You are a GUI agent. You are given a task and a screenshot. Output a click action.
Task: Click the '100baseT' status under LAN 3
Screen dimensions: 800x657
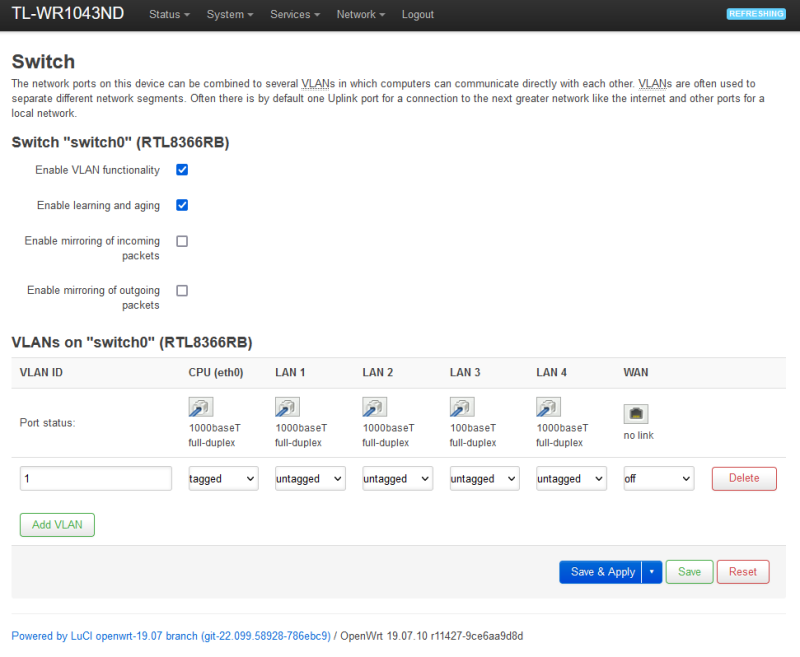pyautogui.click(x=472, y=428)
